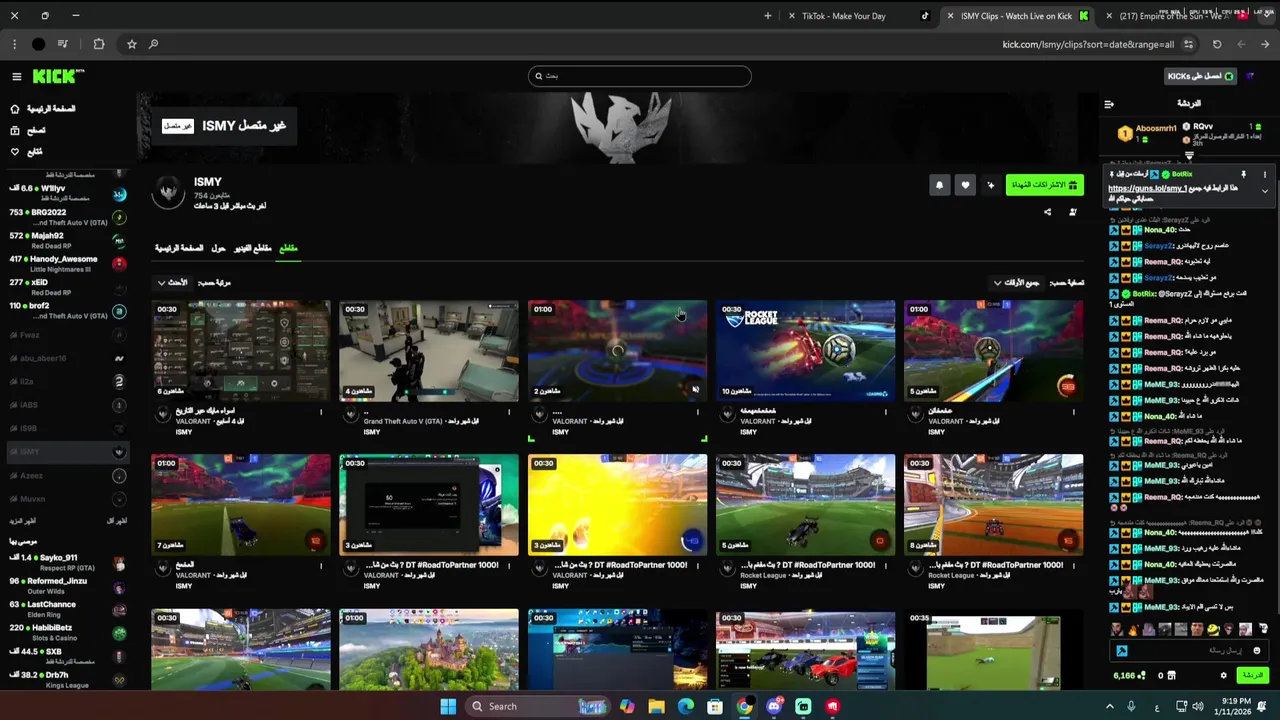Open options menu for the first VALORANT clip
The height and width of the screenshot is (720, 1280).
pos(321,411)
